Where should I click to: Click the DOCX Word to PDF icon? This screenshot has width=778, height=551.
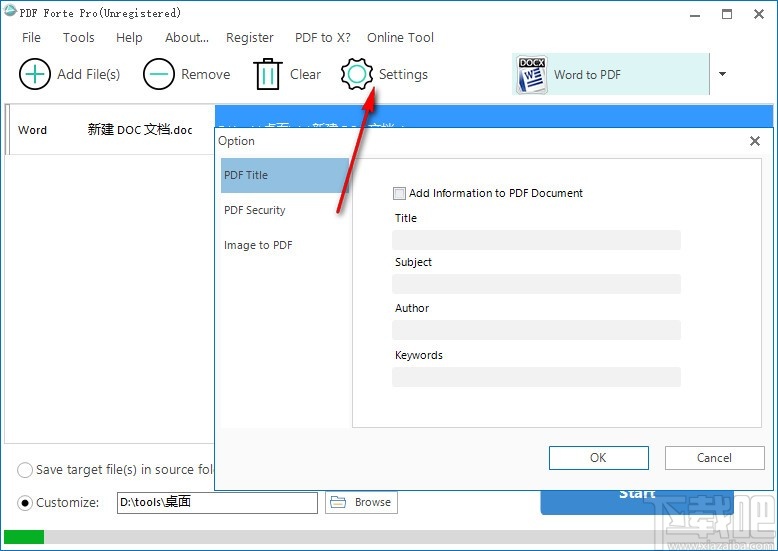pyautogui.click(x=531, y=74)
